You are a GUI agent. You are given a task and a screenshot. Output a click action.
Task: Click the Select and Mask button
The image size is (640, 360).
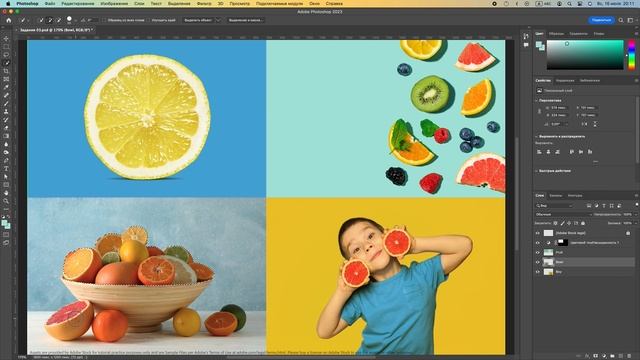pos(246,20)
